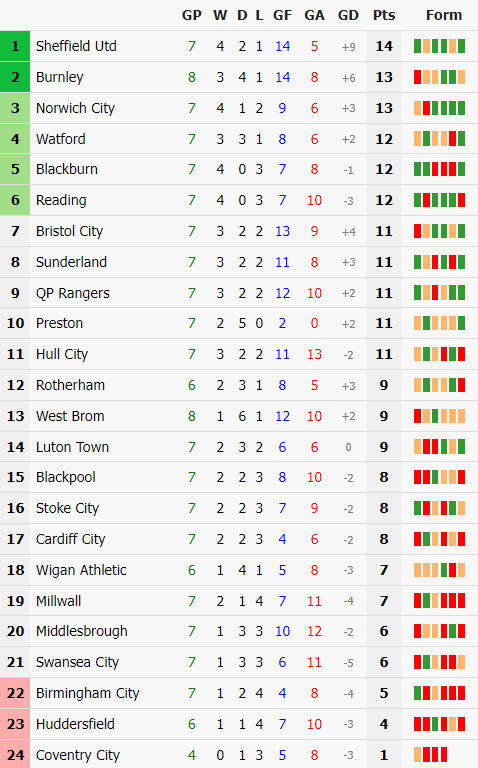The height and width of the screenshot is (768, 478).
Task: Click Watford's points value 12
Action: (384, 139)
